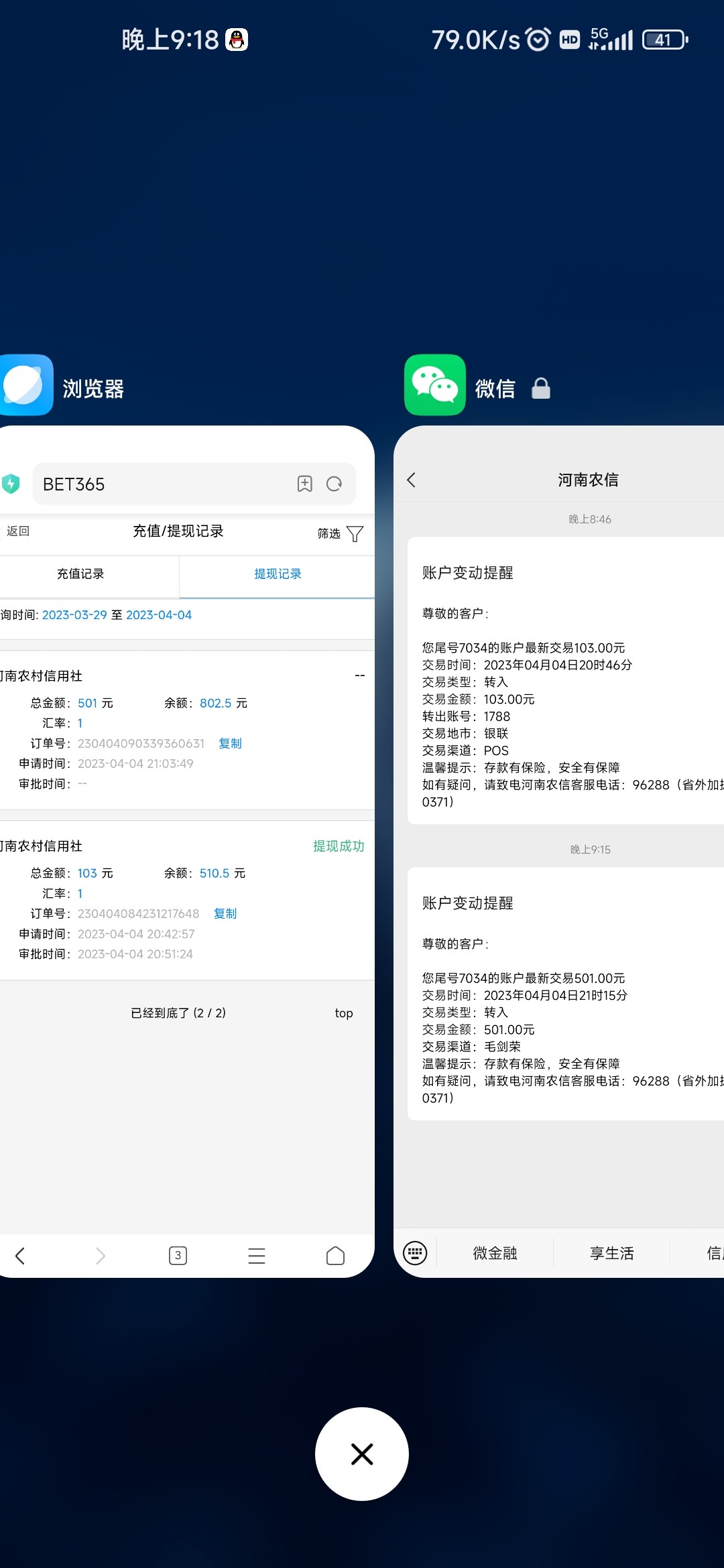Image resolution: width=724 pixels, height=1568 pixels.
Task: Go to browser home page
Action: click(x=335, y=1256)
